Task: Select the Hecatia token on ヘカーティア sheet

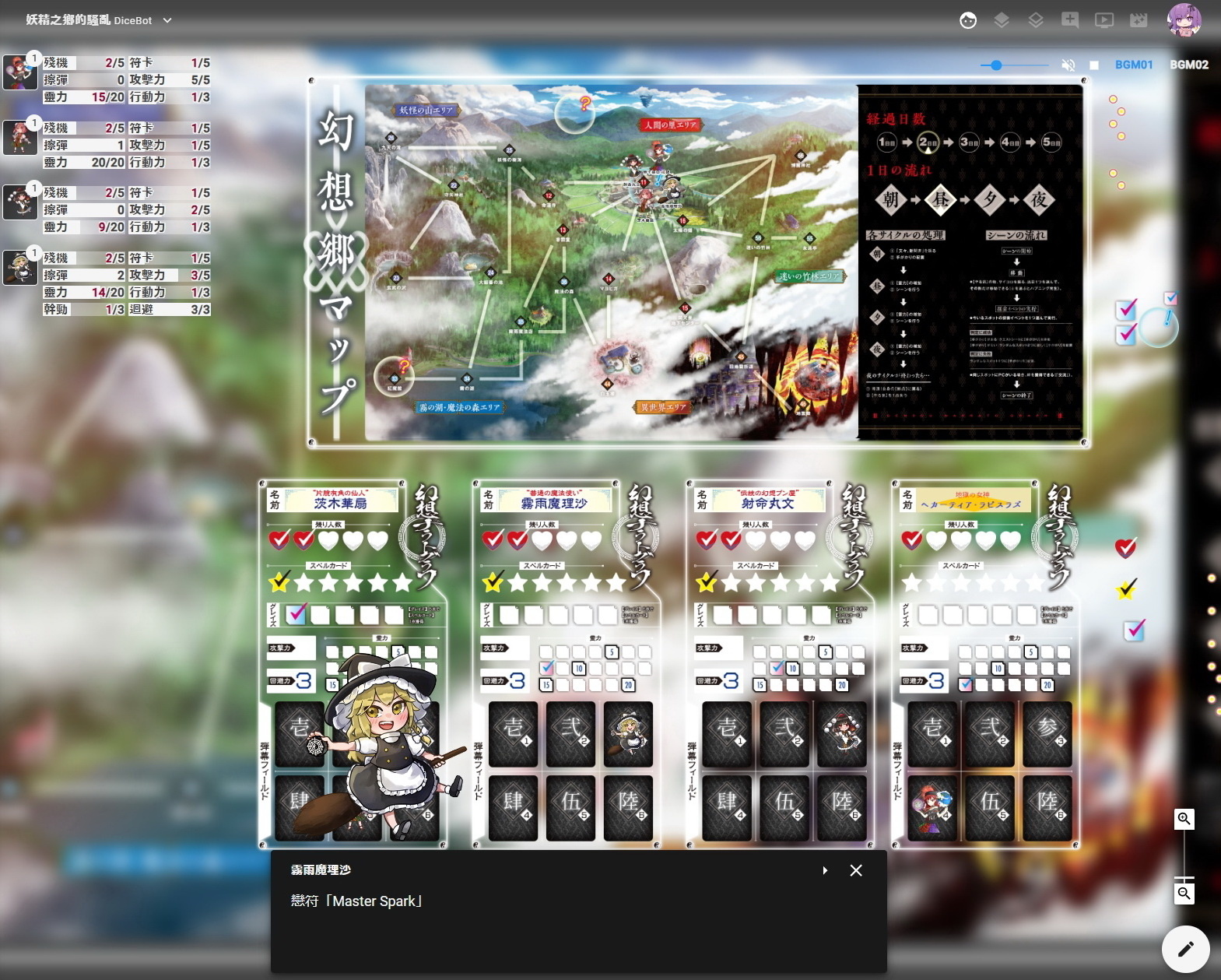Action: tap(932, 810)
